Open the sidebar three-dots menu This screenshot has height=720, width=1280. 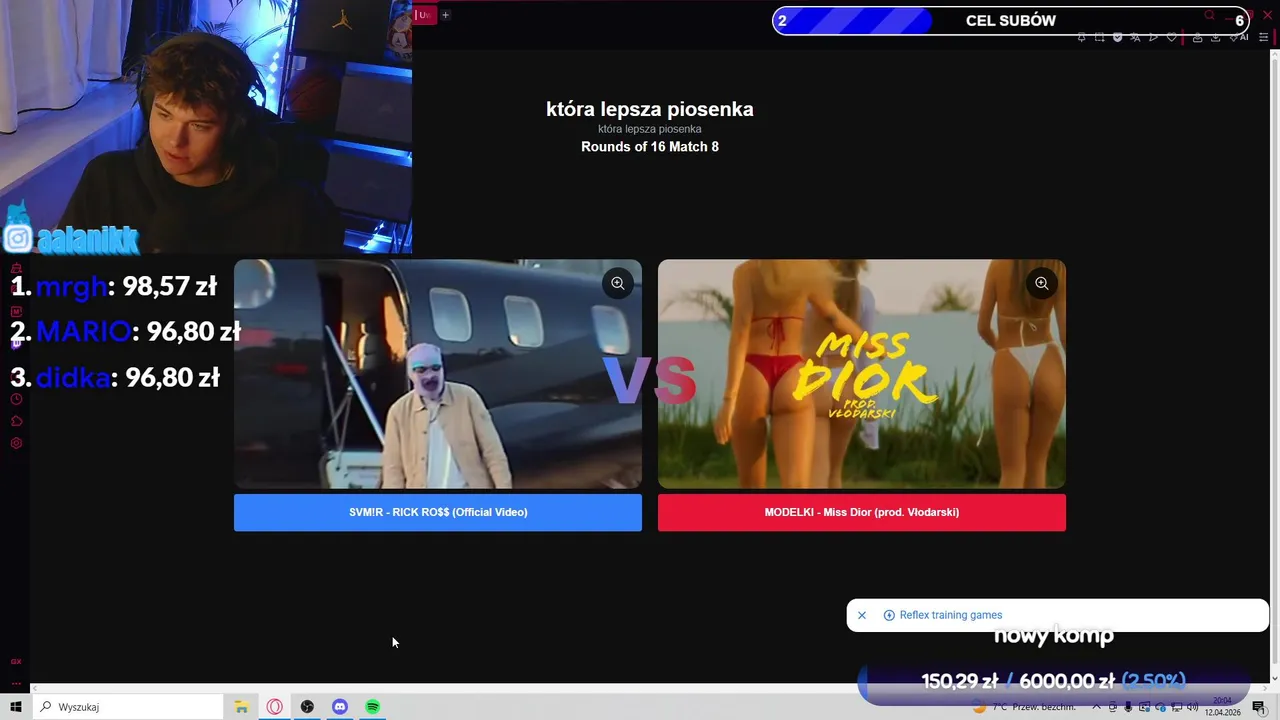(16, 683)
